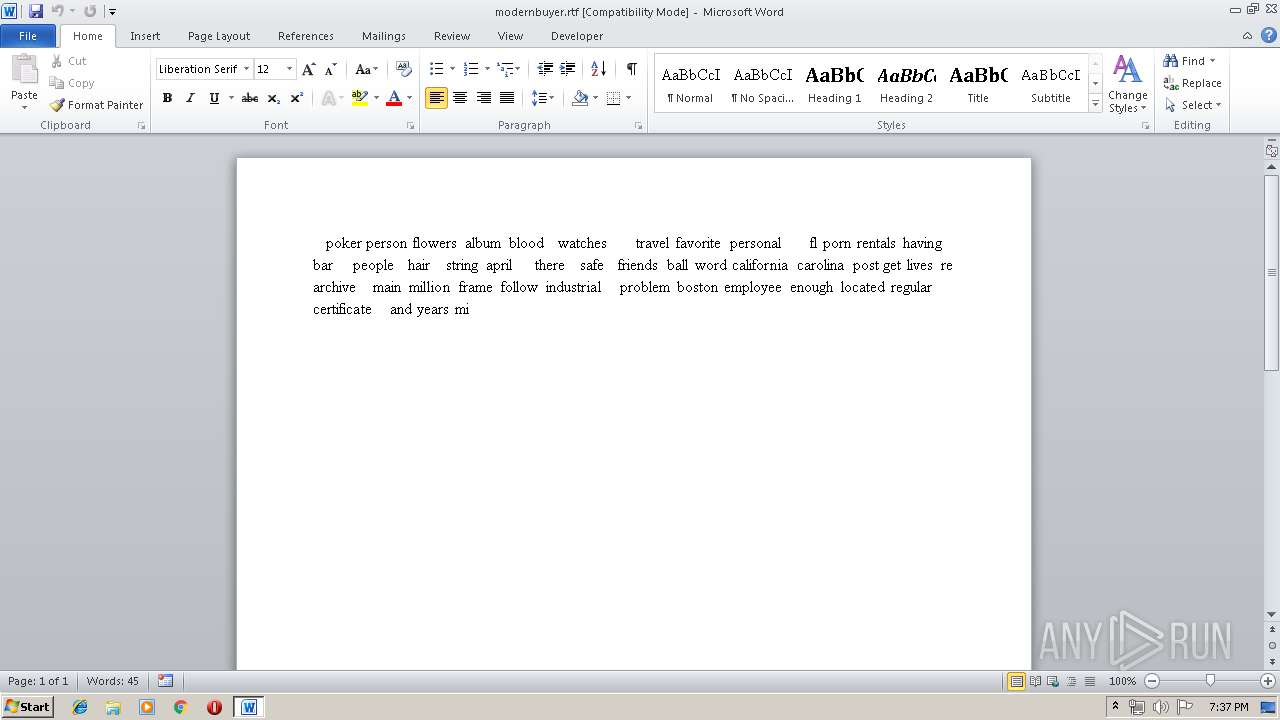Switch to Web Layout view
The width and height of the screenshot is (1280, 720).
(1052, 681)
